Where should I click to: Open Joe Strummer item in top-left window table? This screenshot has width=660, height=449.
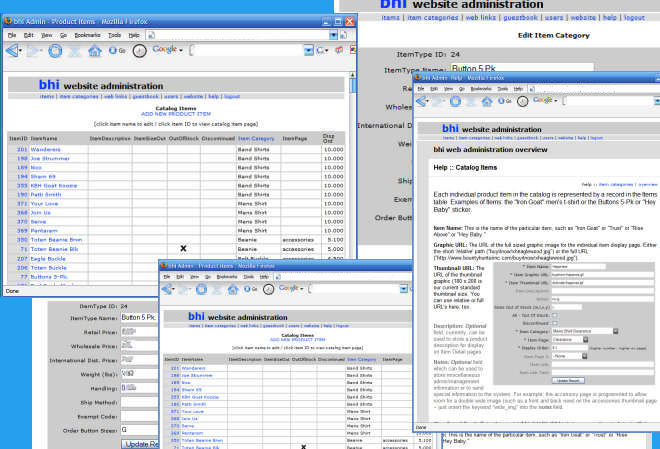pos(50,159)
